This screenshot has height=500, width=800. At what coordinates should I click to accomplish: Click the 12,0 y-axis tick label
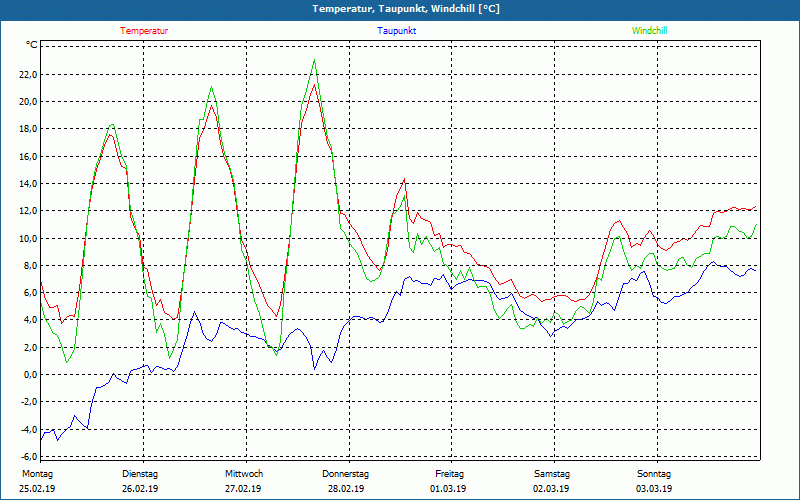pos(27,211)
